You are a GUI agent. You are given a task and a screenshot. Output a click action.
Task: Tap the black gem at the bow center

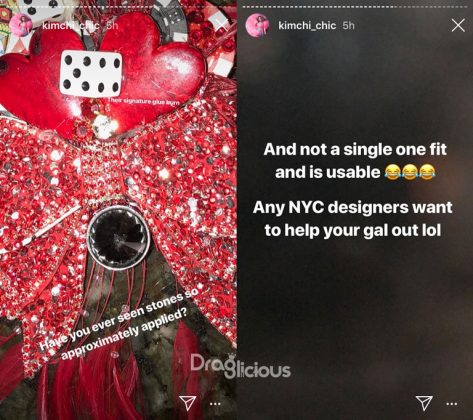coord(118,238)
